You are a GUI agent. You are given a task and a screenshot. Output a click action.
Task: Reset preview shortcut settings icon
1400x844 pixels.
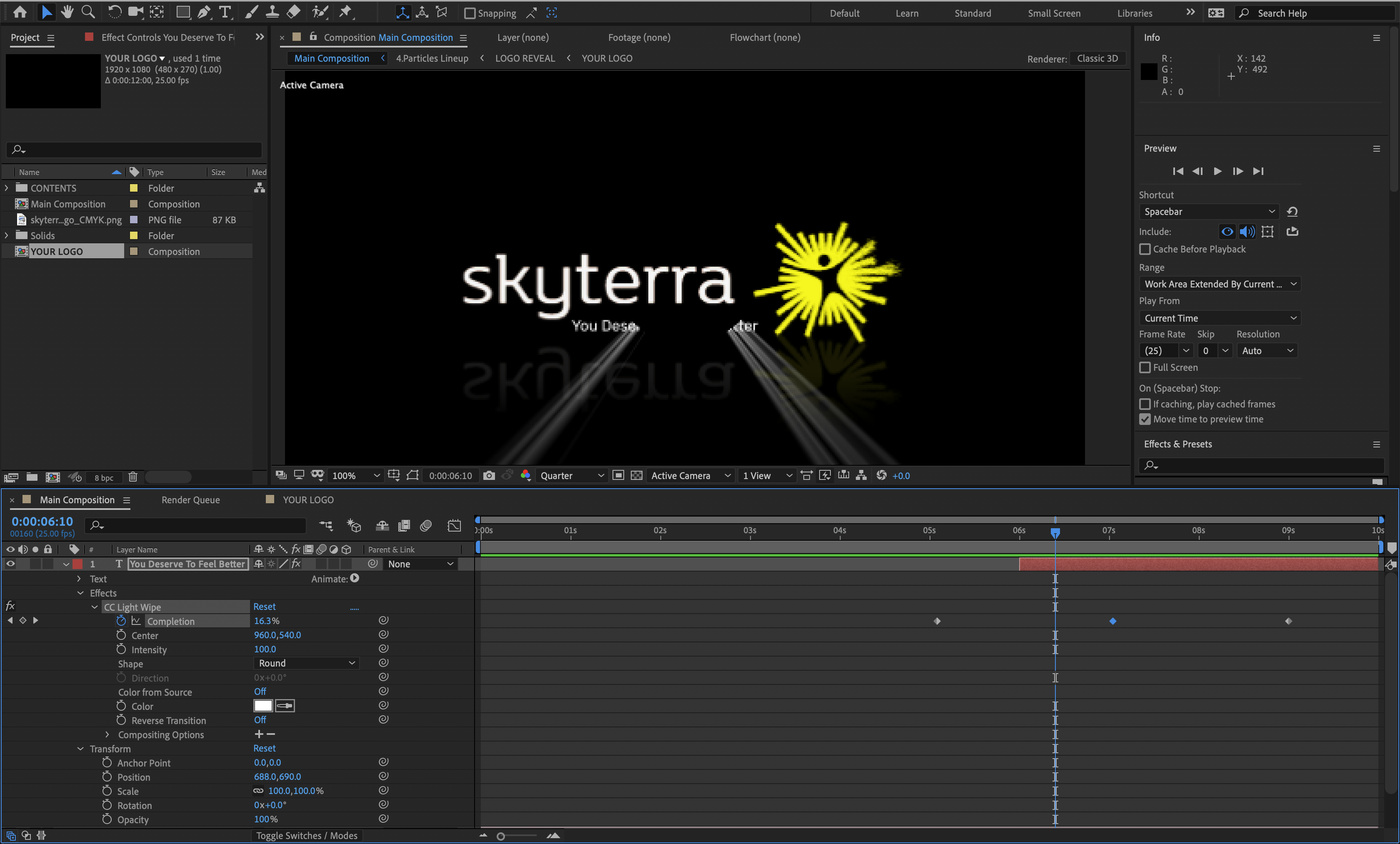click(x=1292, y=211)
